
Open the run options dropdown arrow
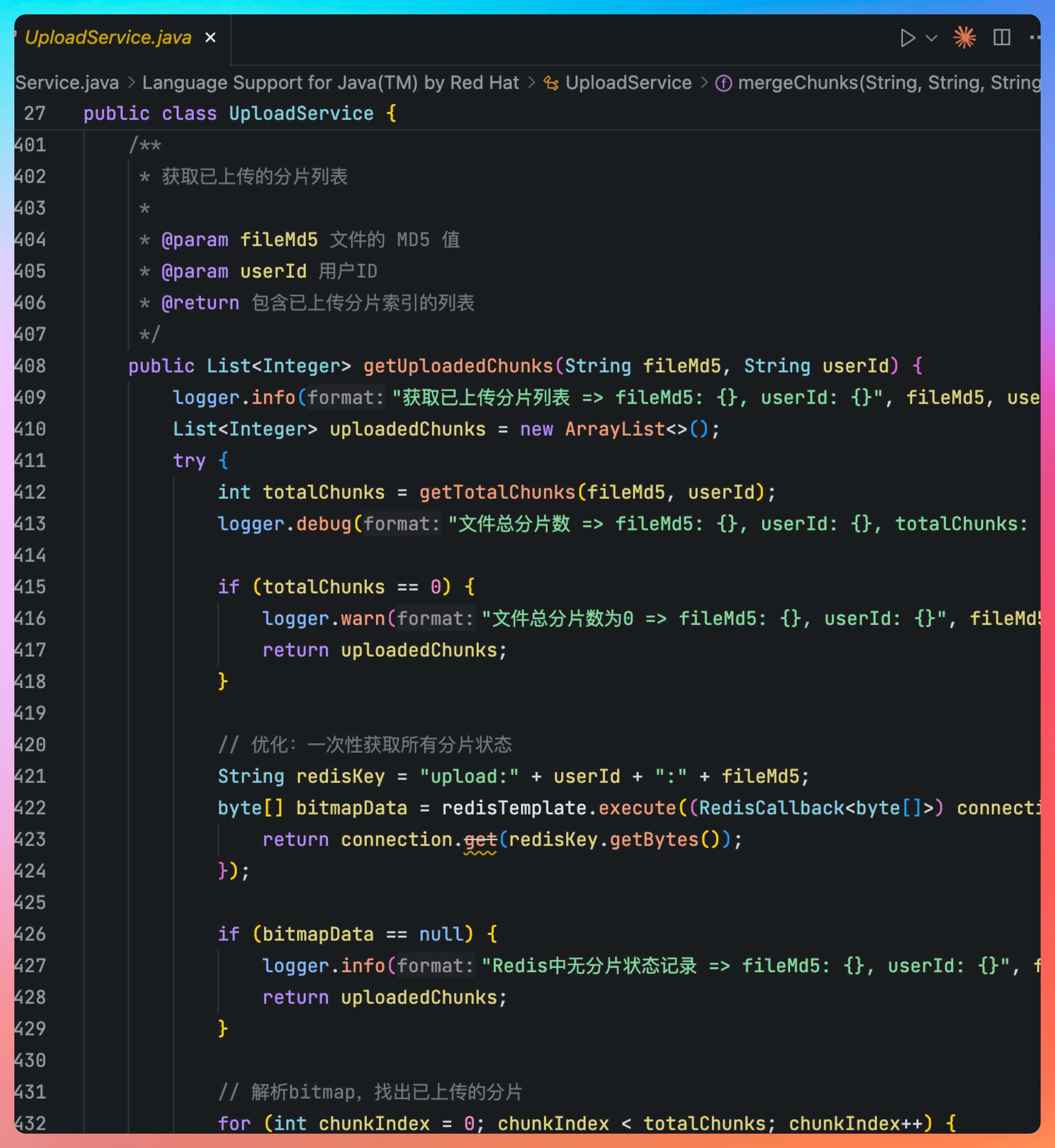pos(931,38)
